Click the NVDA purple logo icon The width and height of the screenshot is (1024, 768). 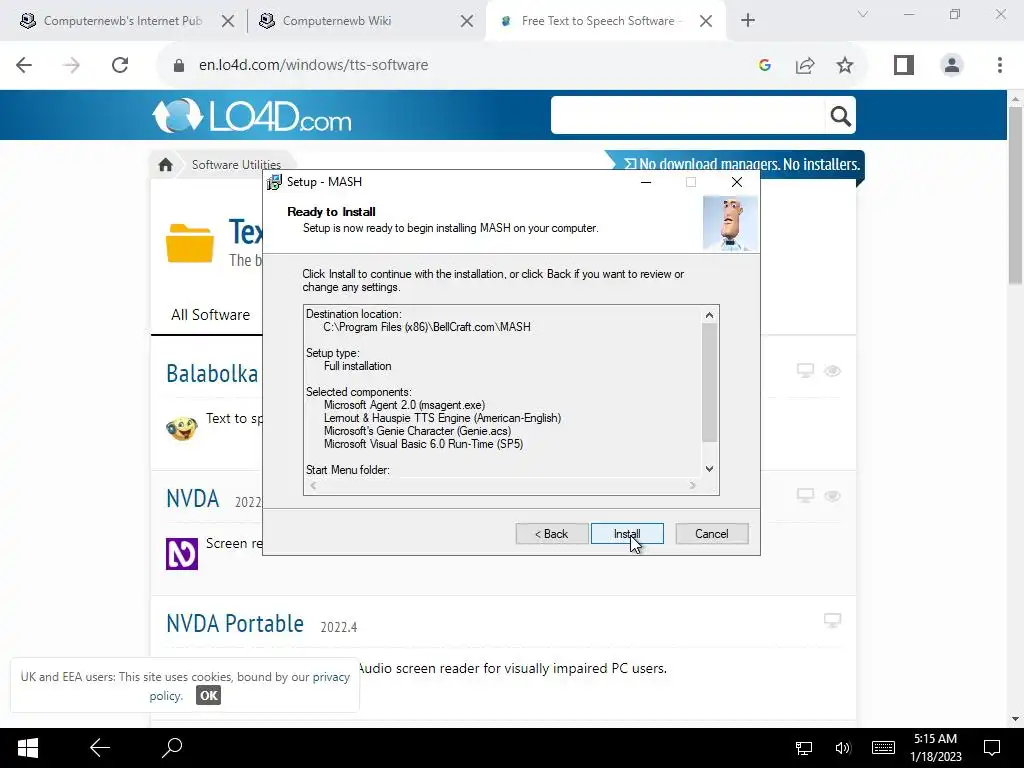182,554
